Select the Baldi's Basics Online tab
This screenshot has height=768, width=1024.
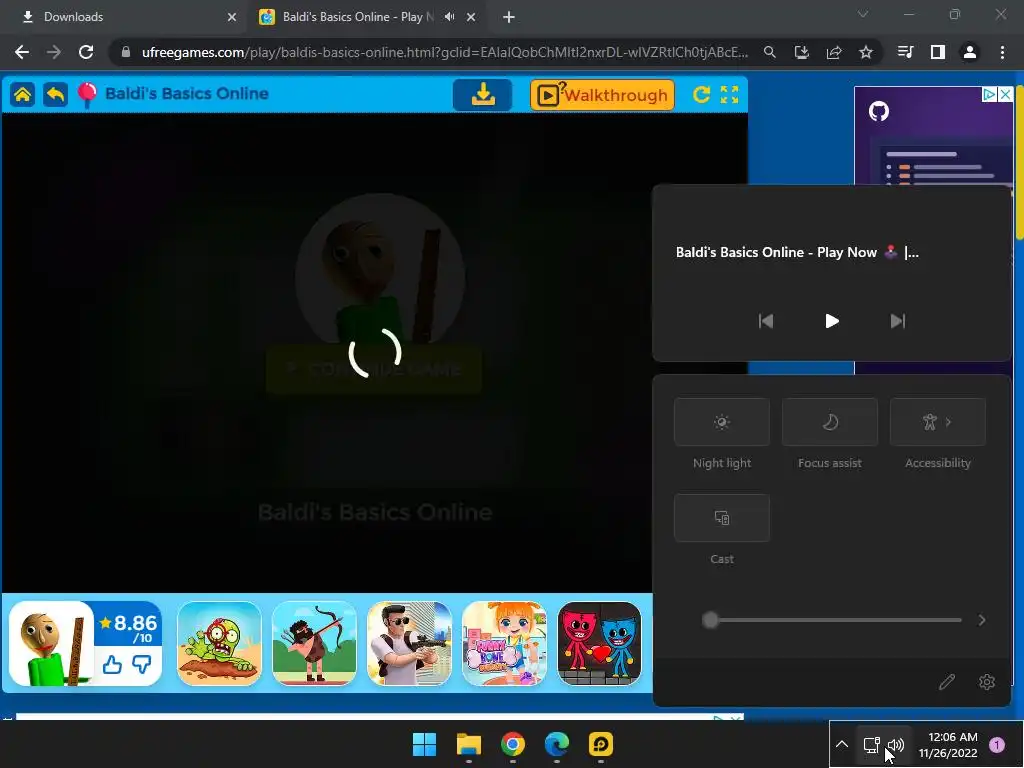356,17
